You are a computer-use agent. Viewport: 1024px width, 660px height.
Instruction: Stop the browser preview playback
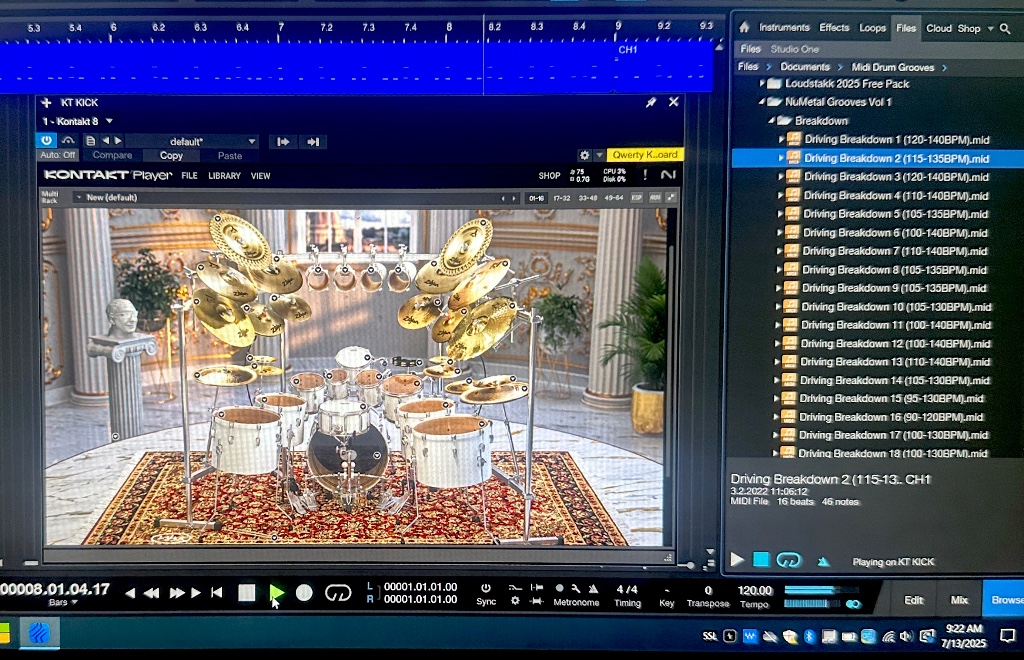761,559
